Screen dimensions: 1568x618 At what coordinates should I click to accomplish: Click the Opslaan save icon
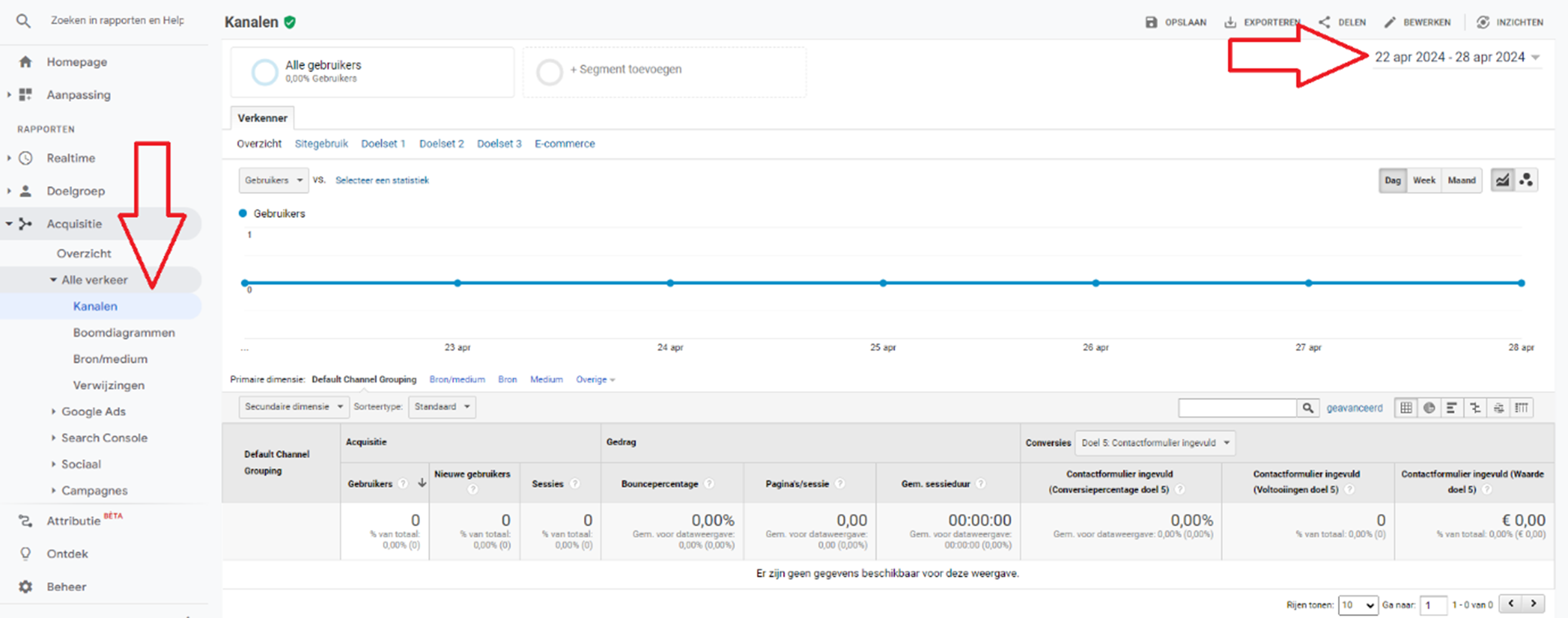coord(1151,22)
